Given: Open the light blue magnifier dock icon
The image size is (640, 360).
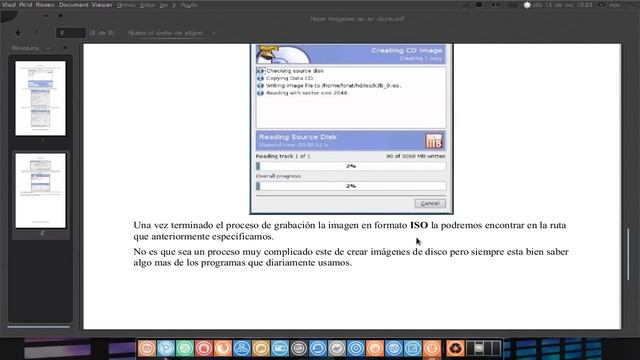Looking at the screenshot, I should point(166,349).
